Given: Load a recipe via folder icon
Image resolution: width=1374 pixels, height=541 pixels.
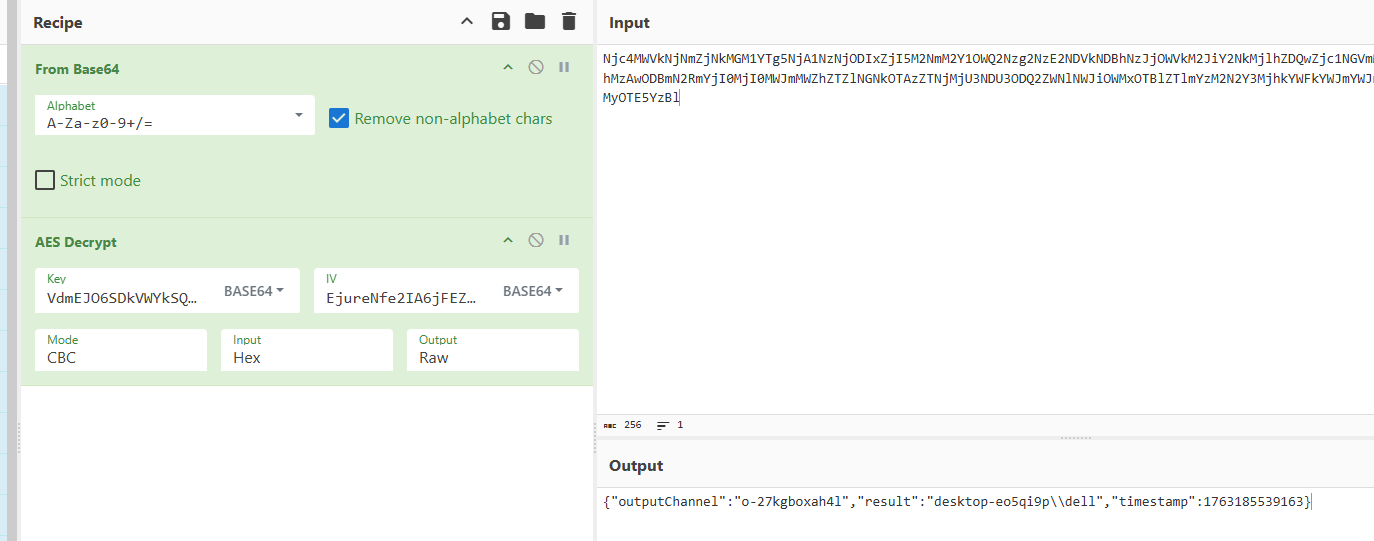Looking at the screenshot, I should pyautogui.click(x=535, y=21).
